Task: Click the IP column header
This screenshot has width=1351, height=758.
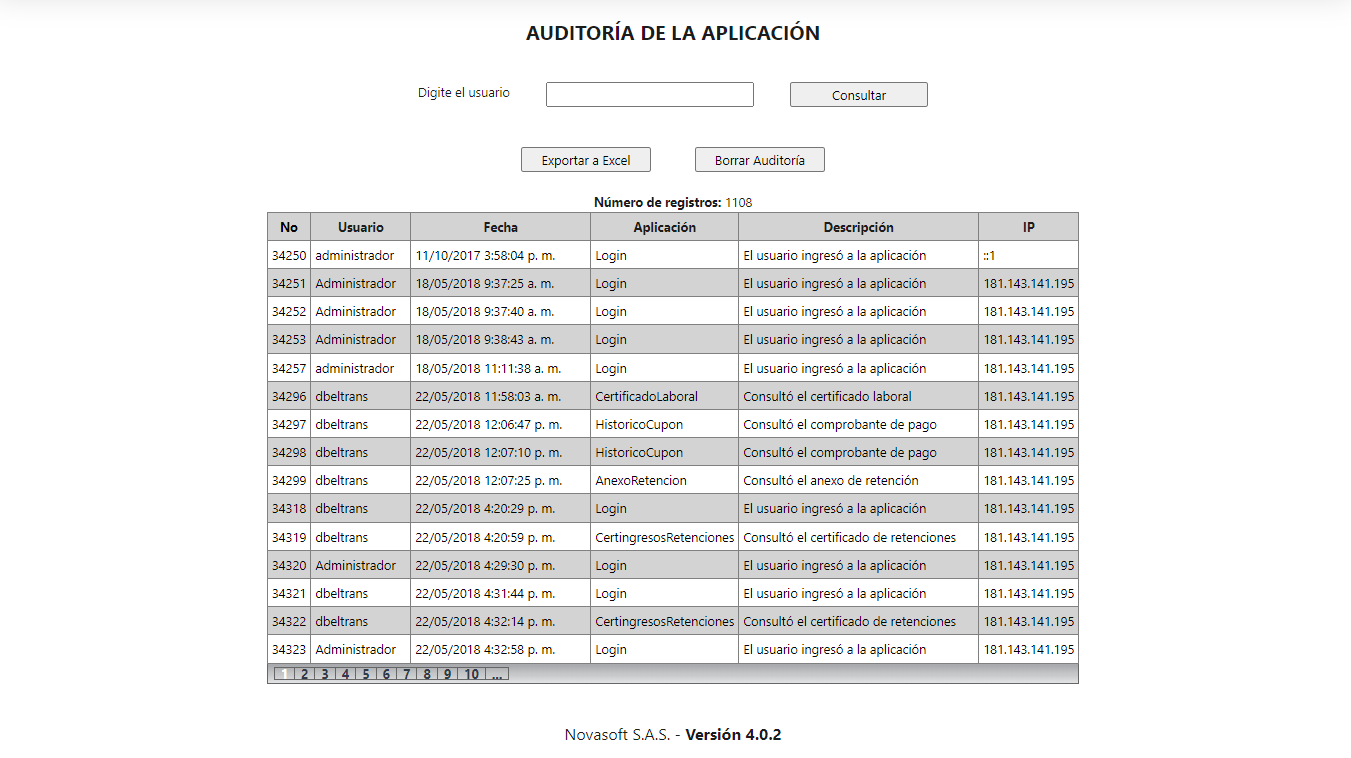Action: point(1027,227)
